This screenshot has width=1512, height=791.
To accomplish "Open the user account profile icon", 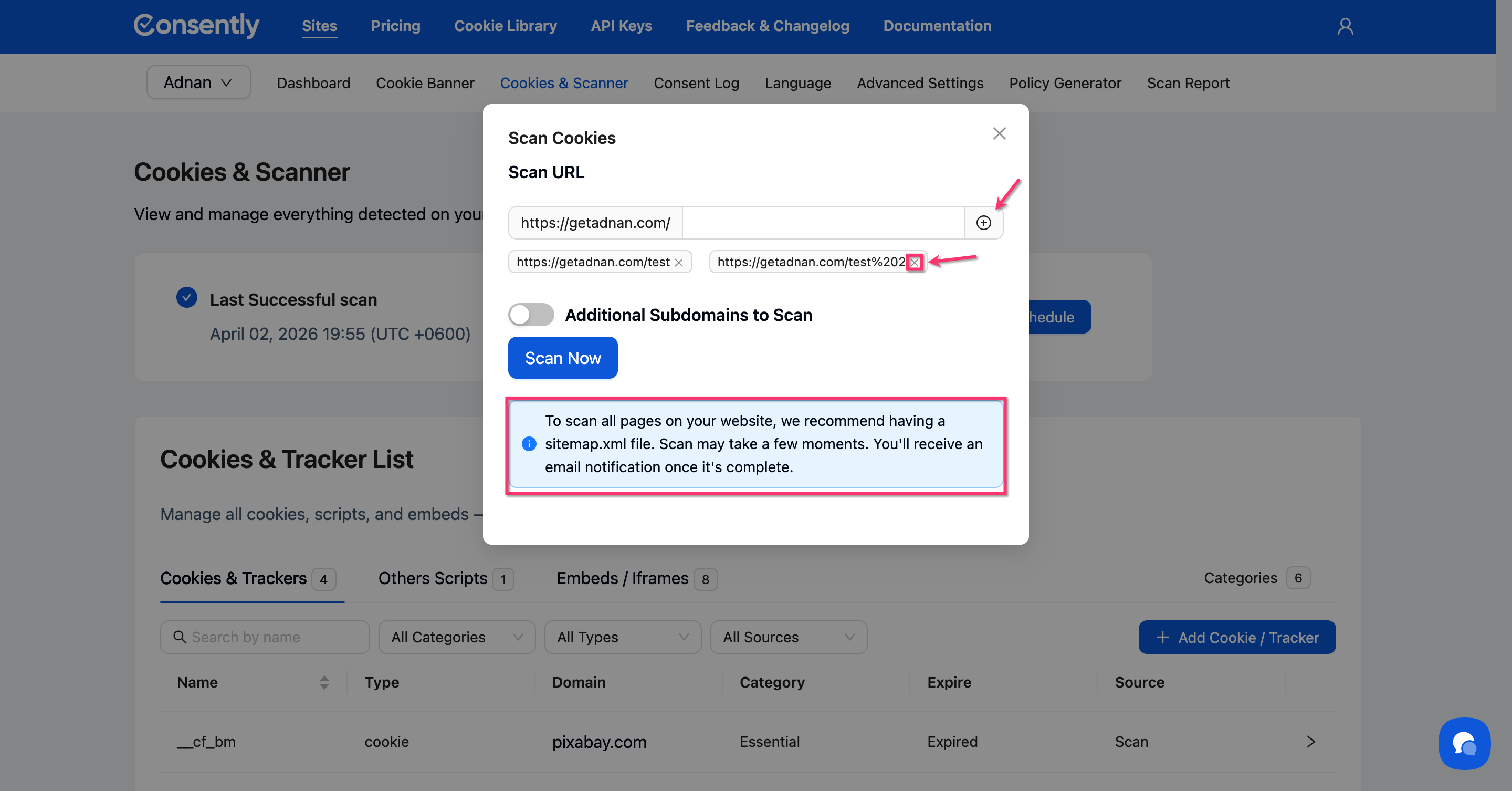I will (1345, 26).
